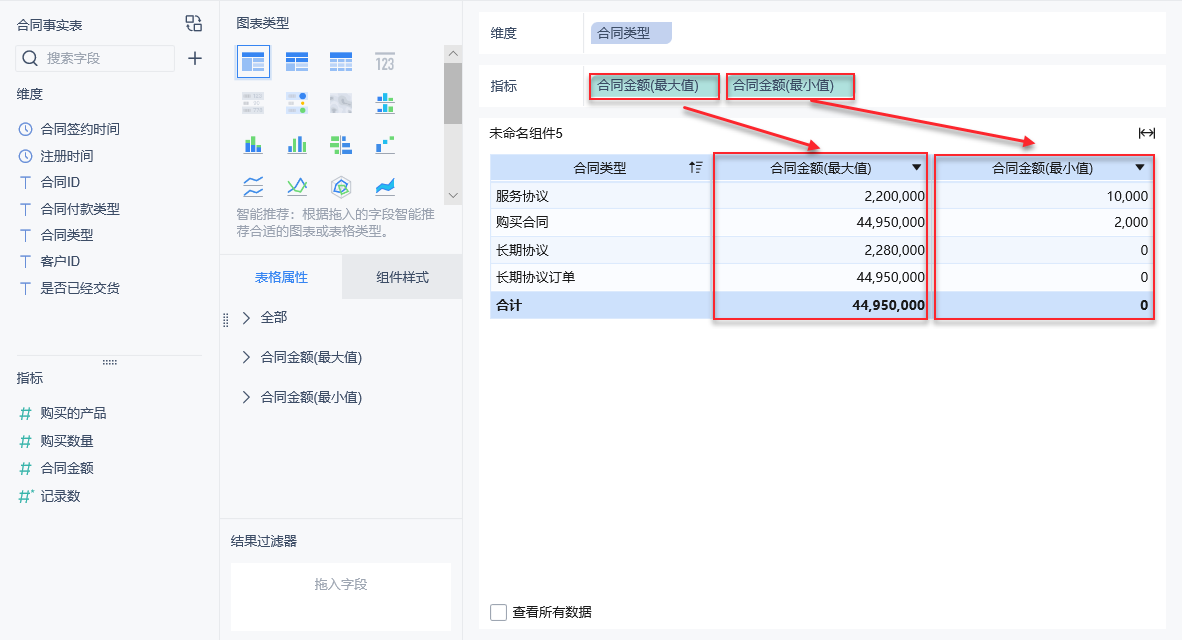Pick the partitioned line chart type
Screen dimensions: 1182x640
point(253,185)
